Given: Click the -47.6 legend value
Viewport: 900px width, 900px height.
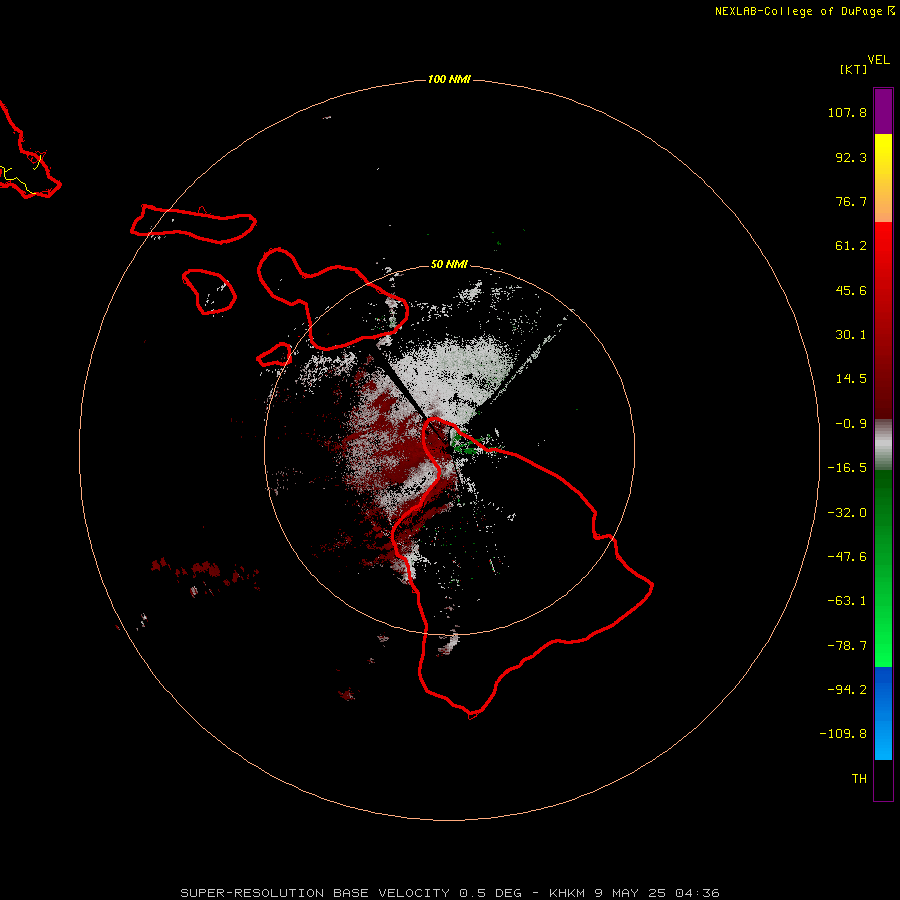Looking at the screenshot, I should [847, 557].
